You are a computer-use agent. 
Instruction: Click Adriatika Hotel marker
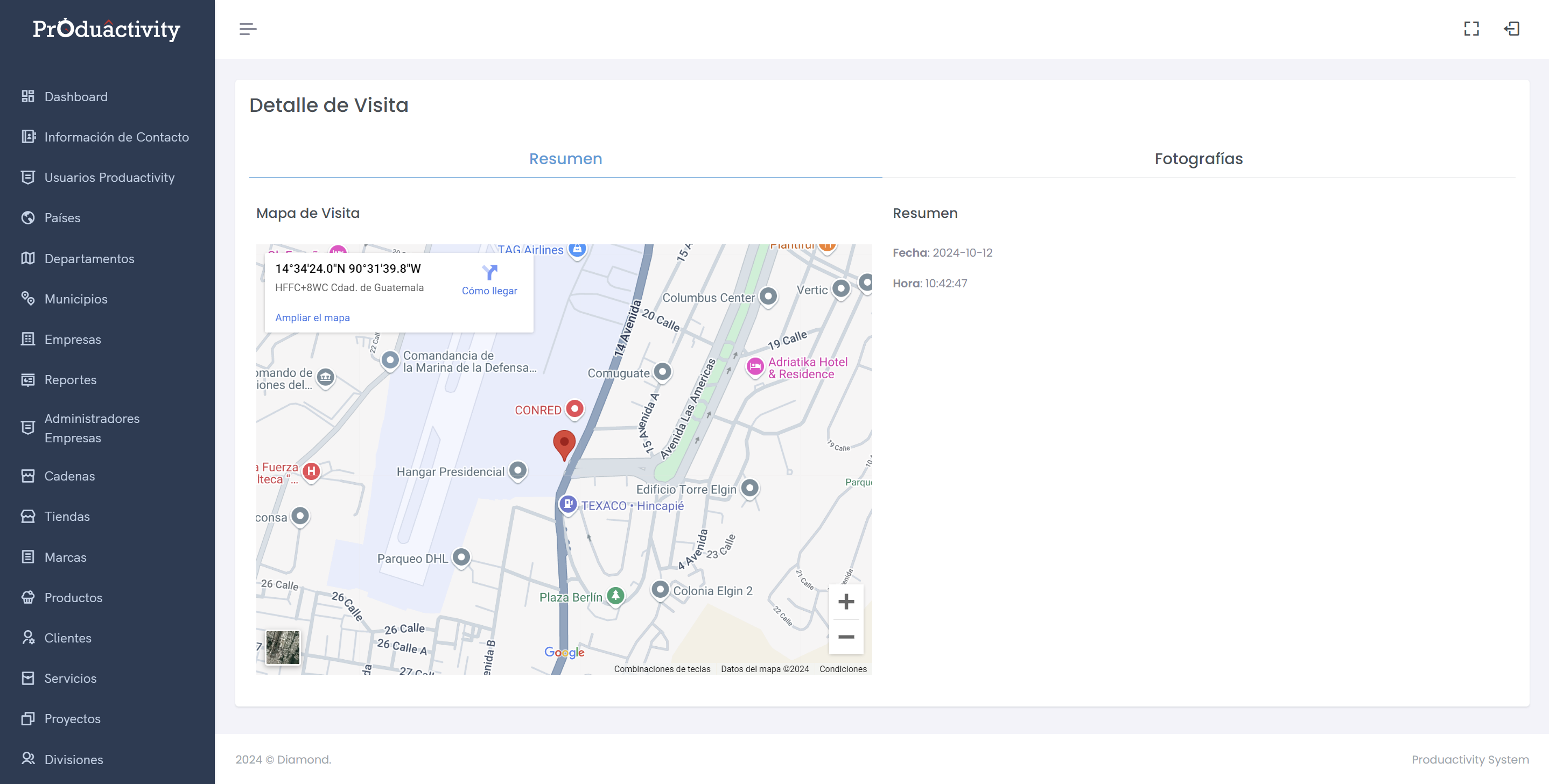(755, 366)
